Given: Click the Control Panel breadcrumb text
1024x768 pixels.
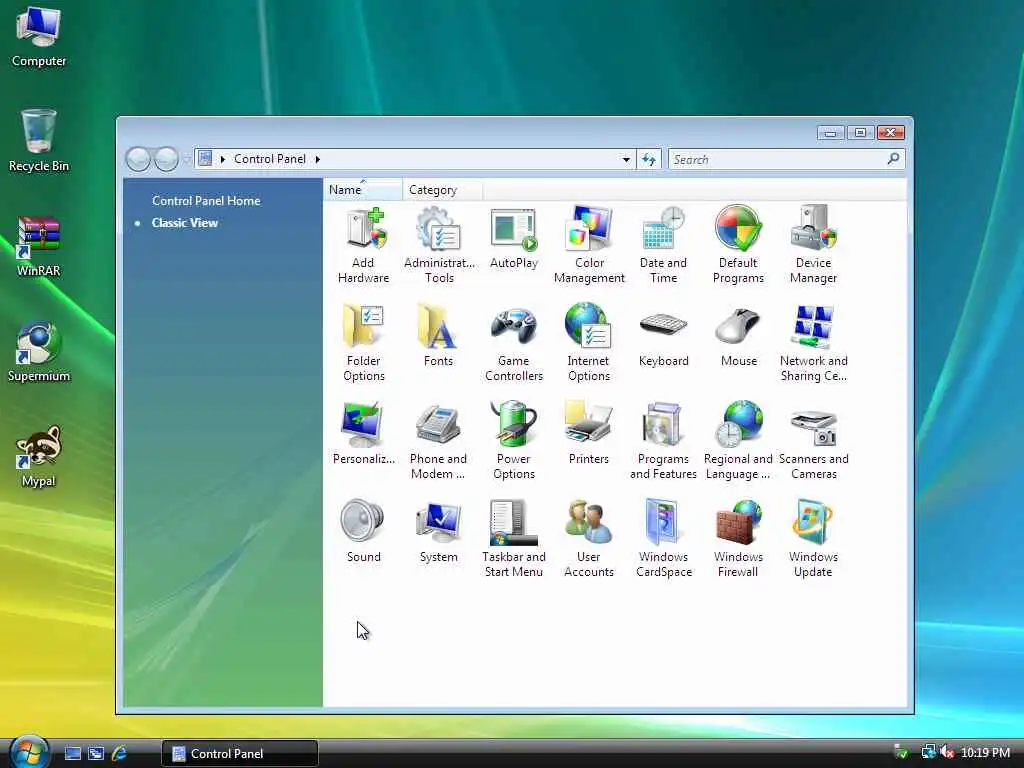Looking at the screenshot, I should point(270,159).
